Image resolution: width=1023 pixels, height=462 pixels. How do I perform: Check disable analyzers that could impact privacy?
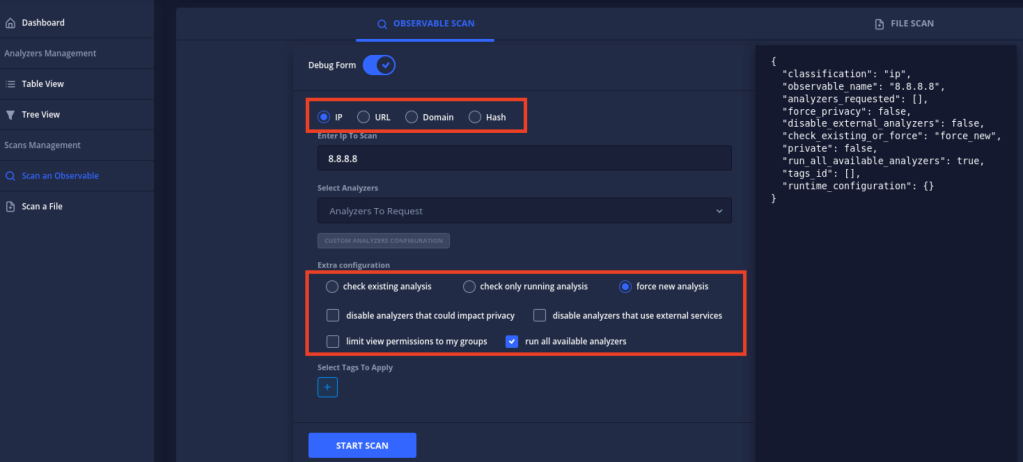pyautogui.click(x=333, y=316)
